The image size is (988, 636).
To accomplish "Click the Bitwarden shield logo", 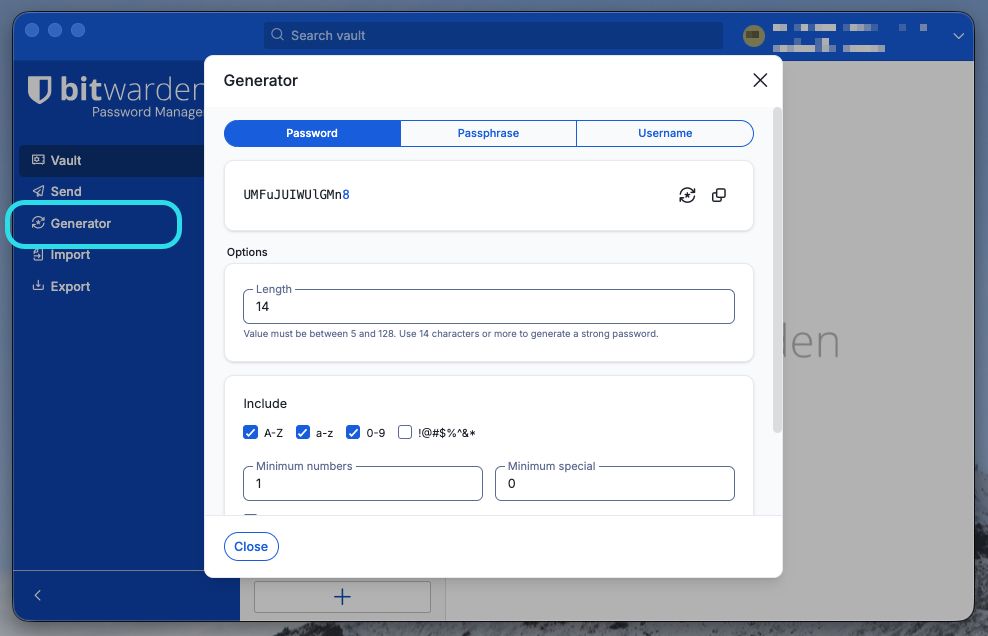I will tap(38, 90).
